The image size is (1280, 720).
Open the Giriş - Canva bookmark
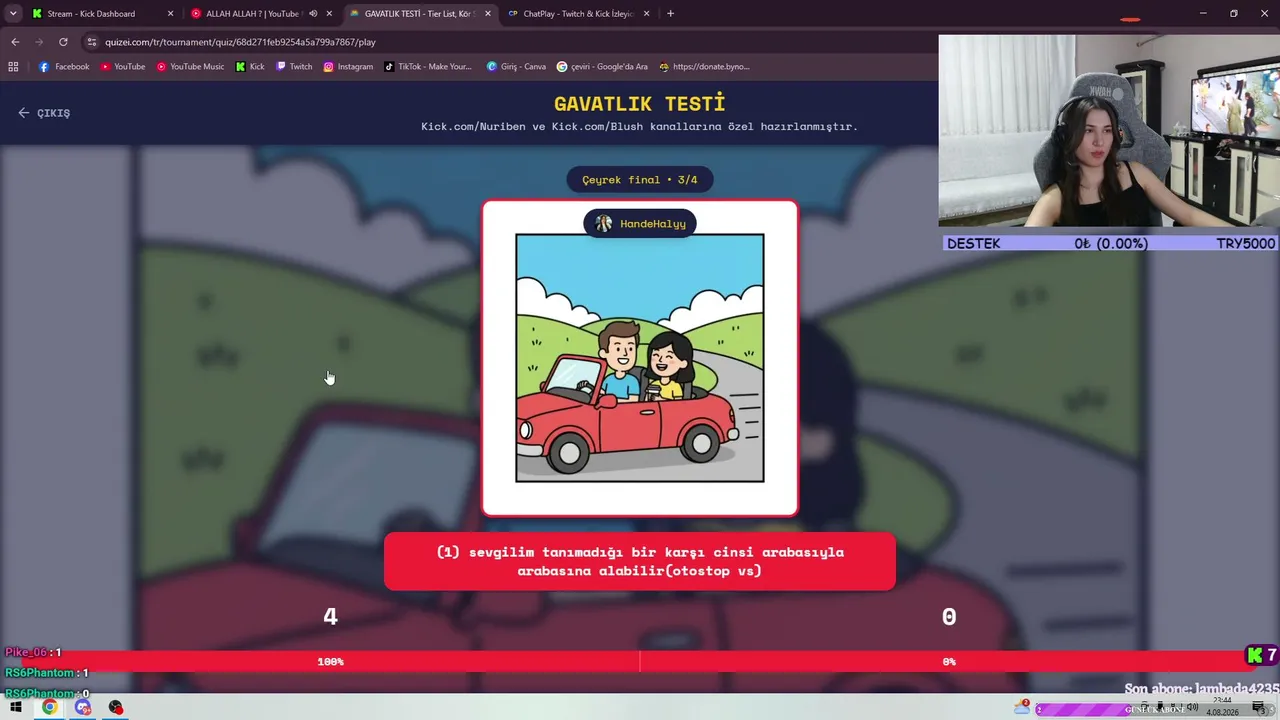click(516, 67)
